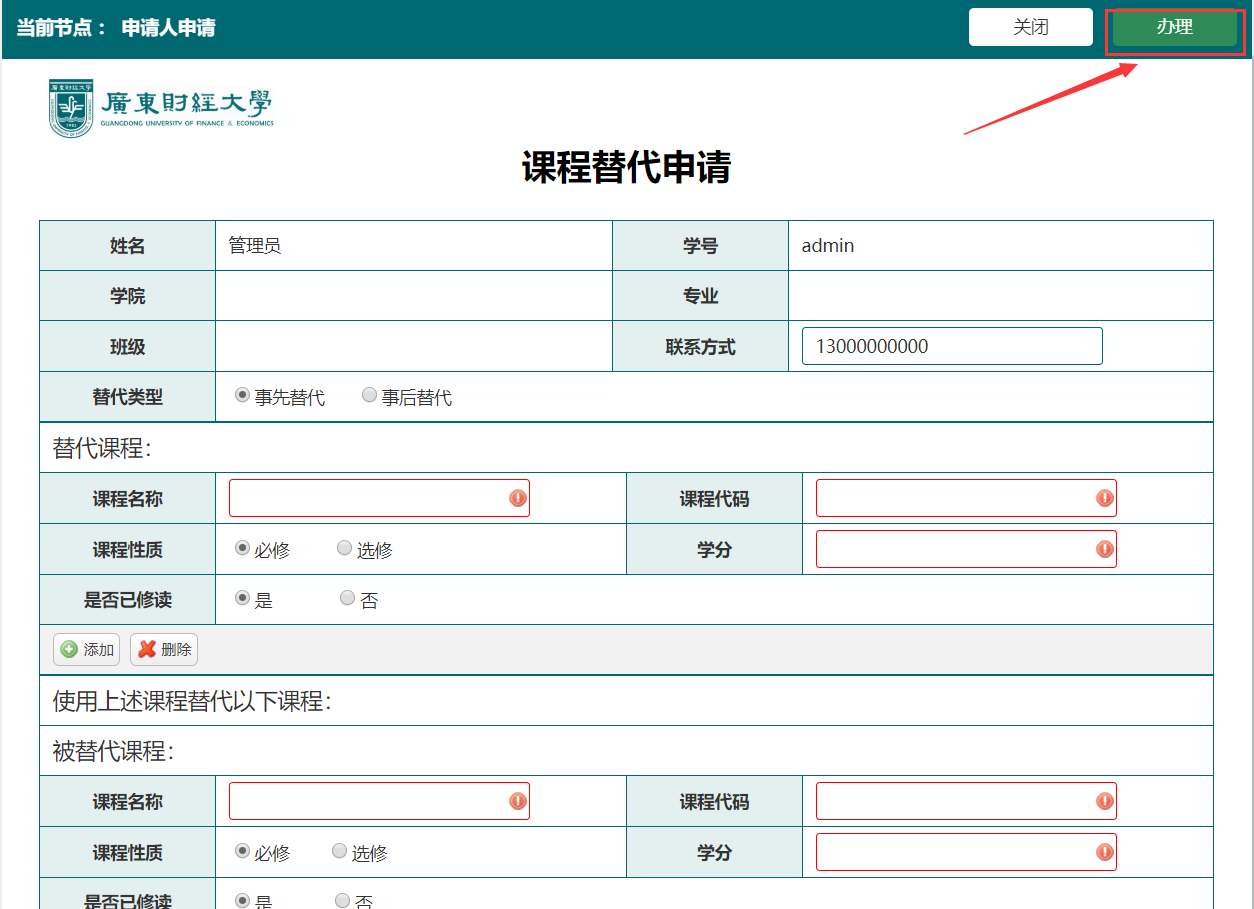
Task: Click the red X 删除 icon
Action: (147, 650)
